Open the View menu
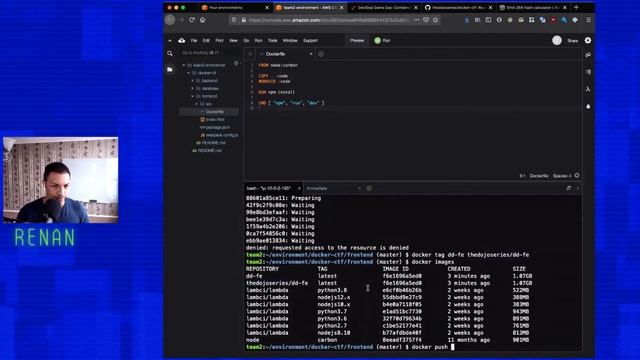Image resolution: width=640 pixels, height=360 pixels. coord(233,40)
